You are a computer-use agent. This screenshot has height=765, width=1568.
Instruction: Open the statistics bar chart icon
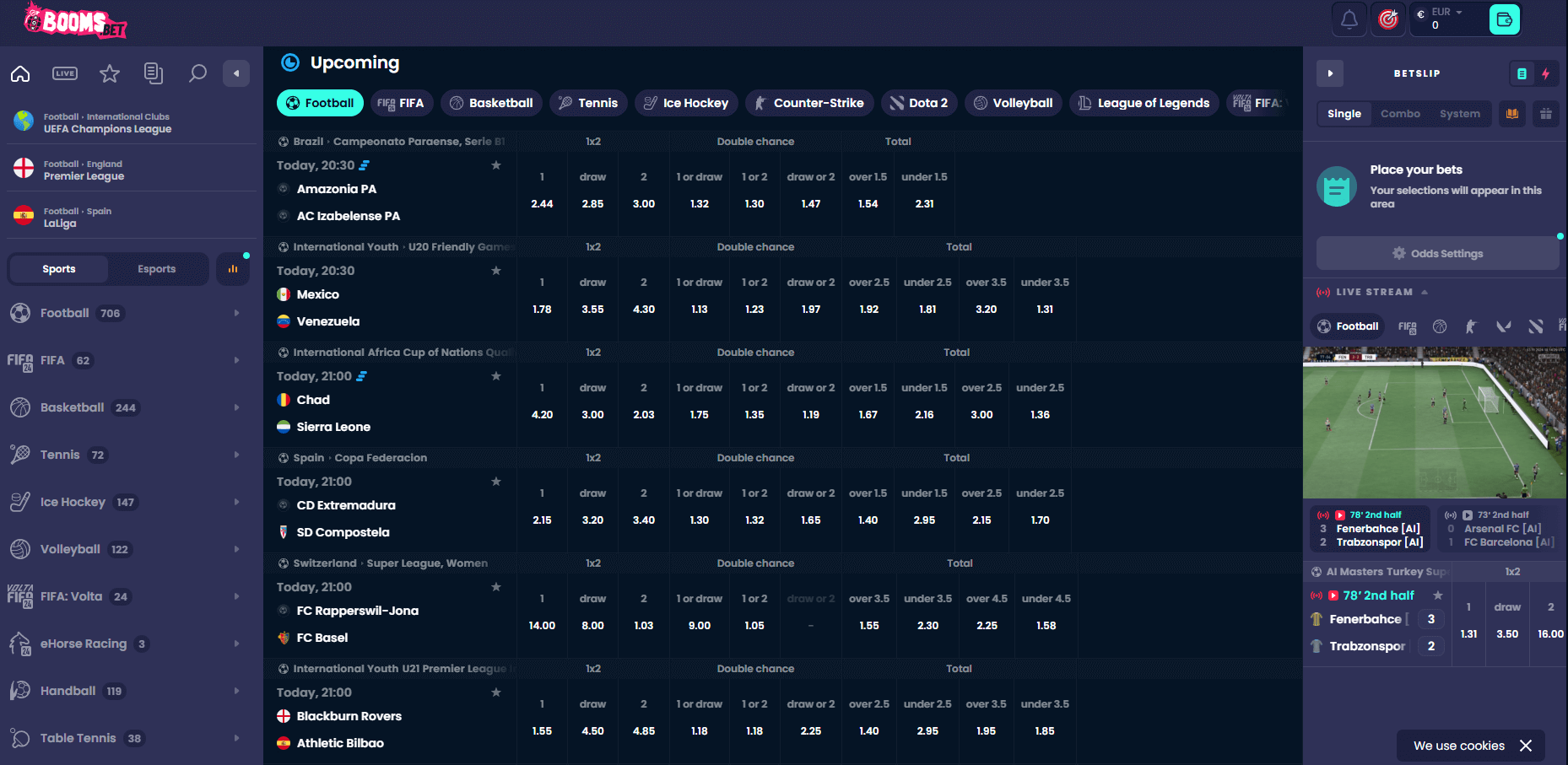[x=233, y=269]
